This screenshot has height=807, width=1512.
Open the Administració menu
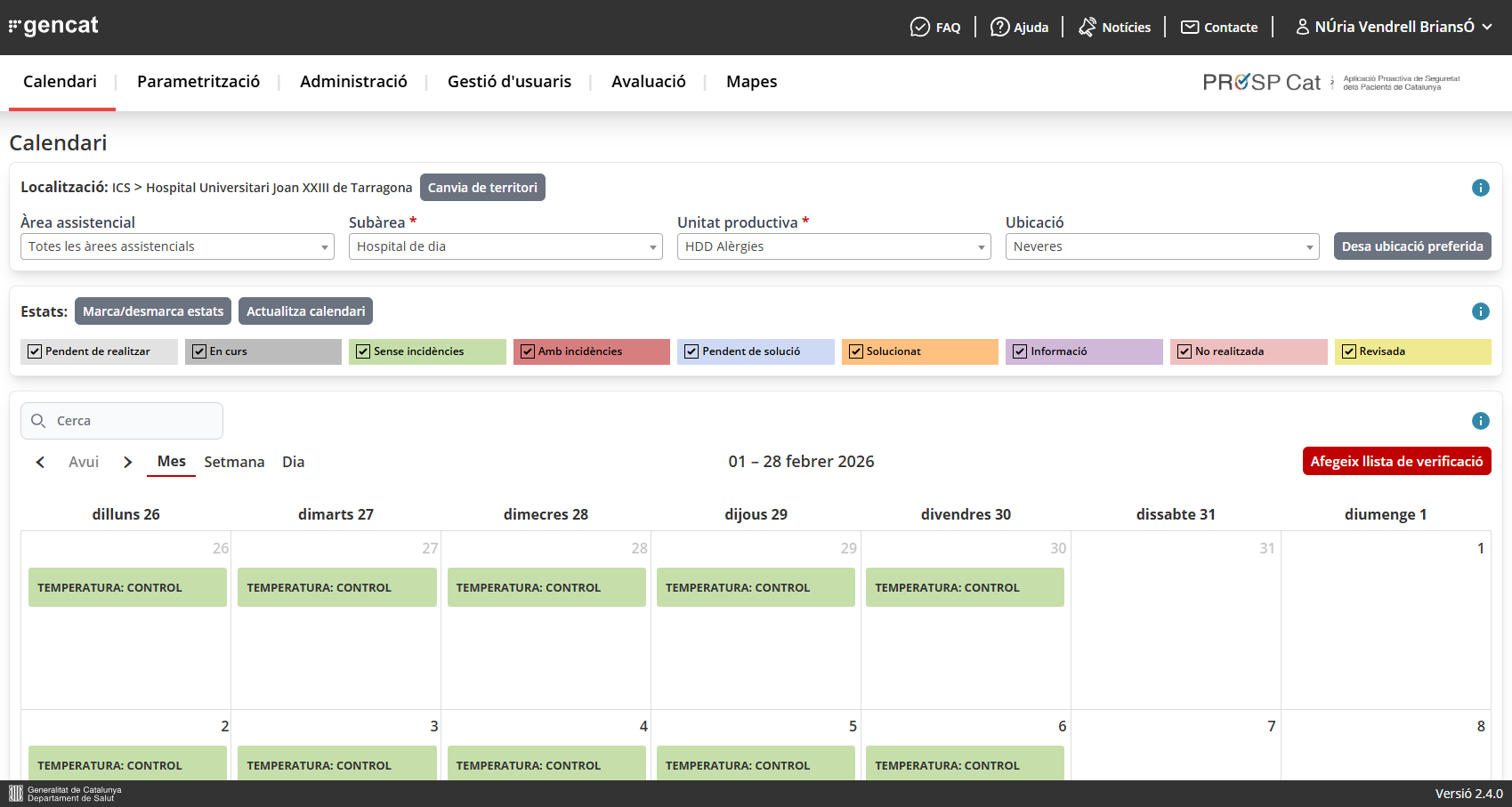click(353, 82)
